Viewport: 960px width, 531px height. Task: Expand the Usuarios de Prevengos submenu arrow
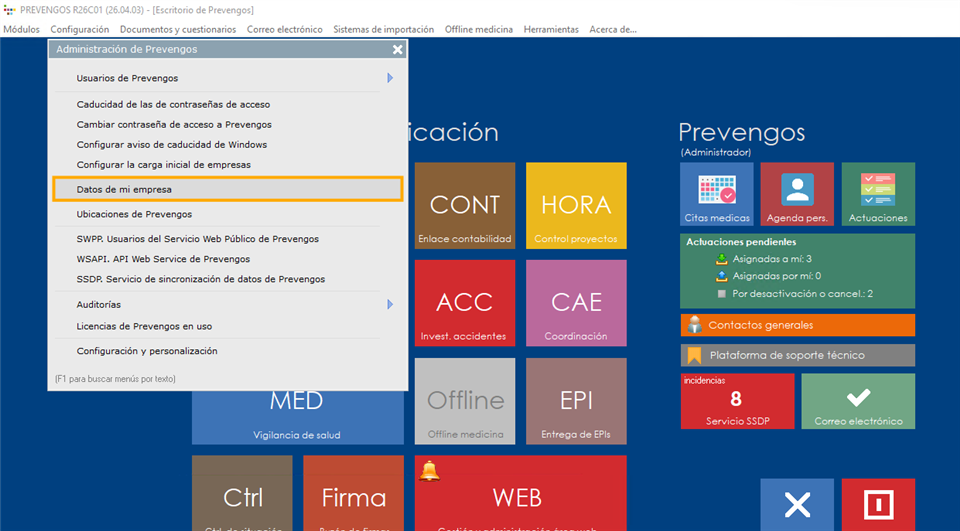(390, 78)
